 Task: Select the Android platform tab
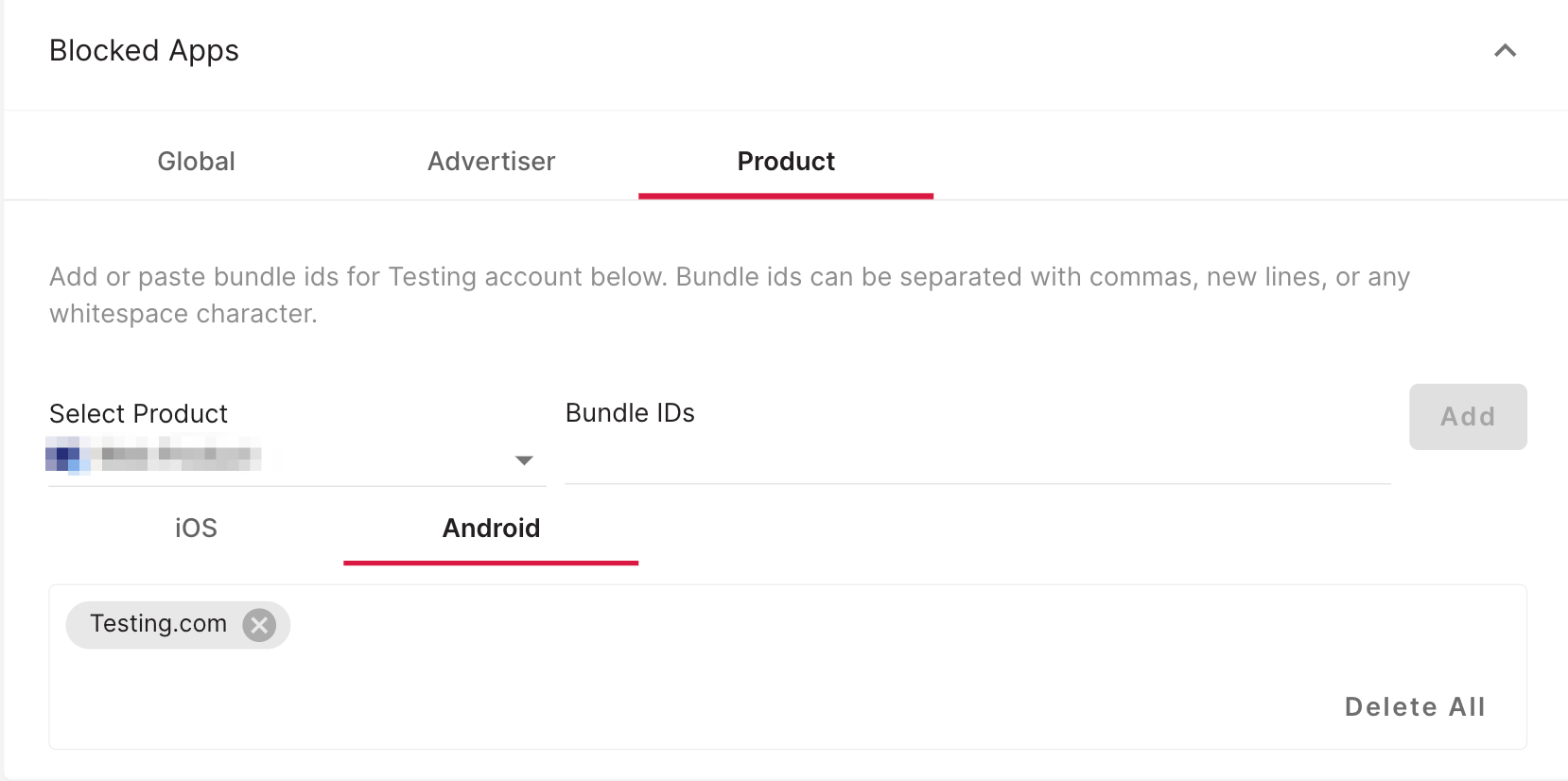click(x=491, y=528)
